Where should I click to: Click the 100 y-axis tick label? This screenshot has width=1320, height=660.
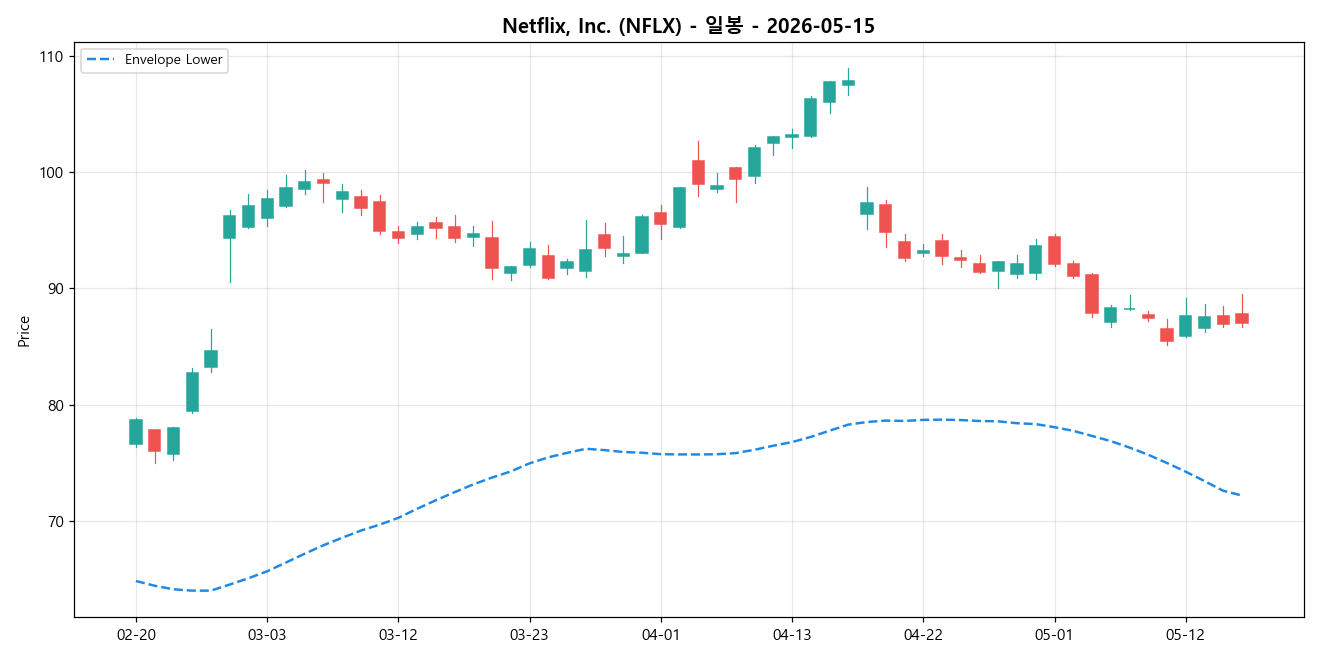pos(51,173)
